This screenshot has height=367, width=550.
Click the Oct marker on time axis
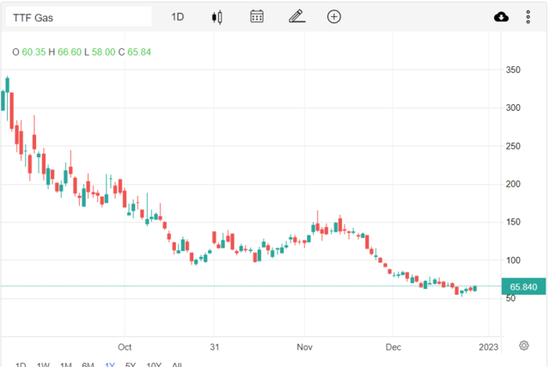point(125,347)
